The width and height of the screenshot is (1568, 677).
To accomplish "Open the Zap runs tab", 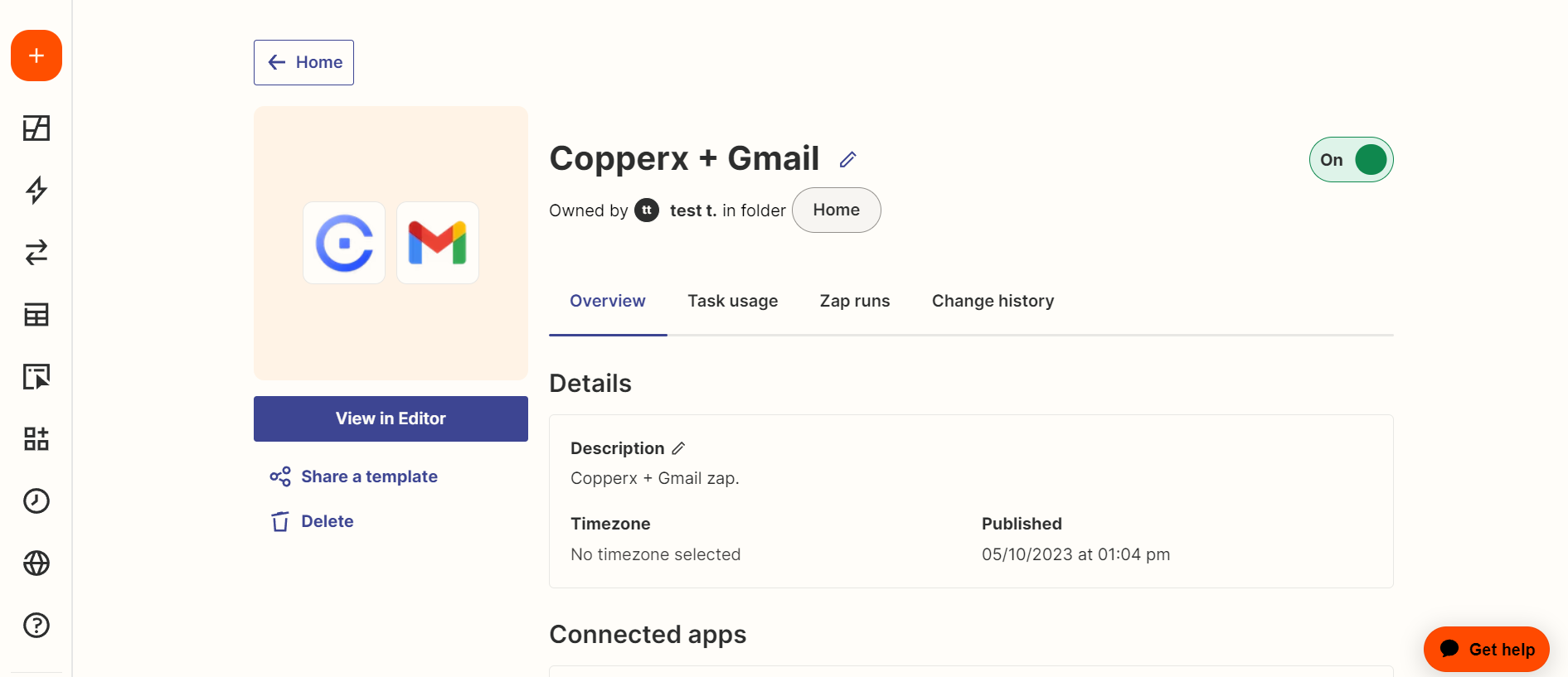I will pyautogui.click(x=855, y=301).
